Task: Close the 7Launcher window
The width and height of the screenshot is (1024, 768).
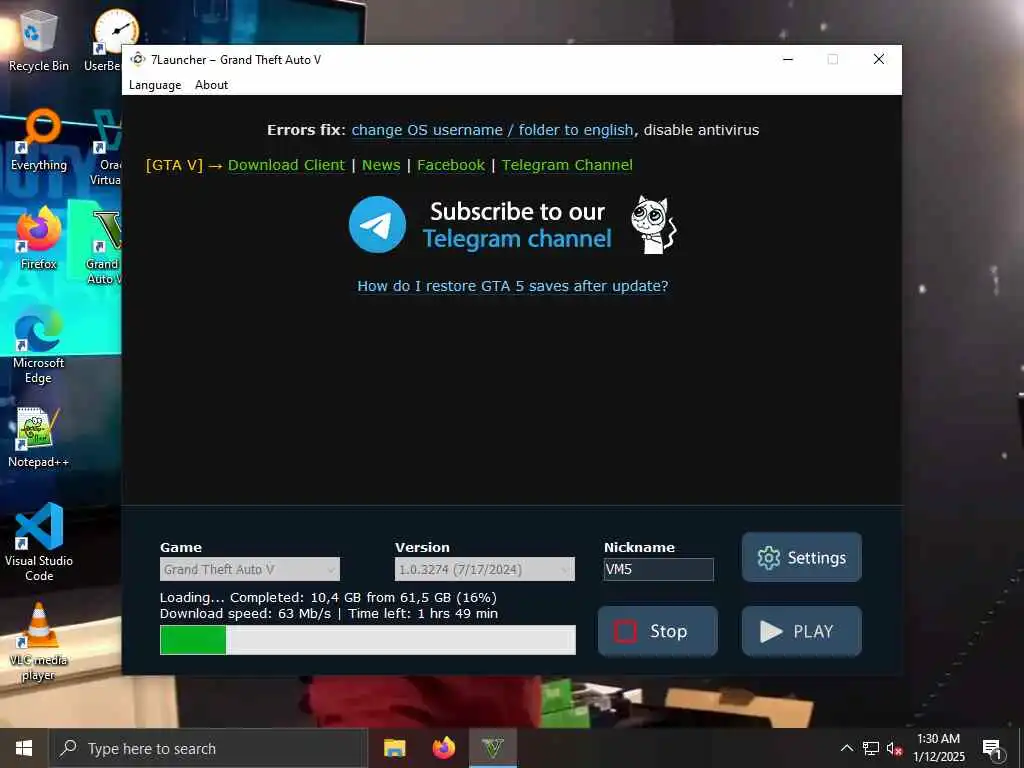Action: coord(879,59)
